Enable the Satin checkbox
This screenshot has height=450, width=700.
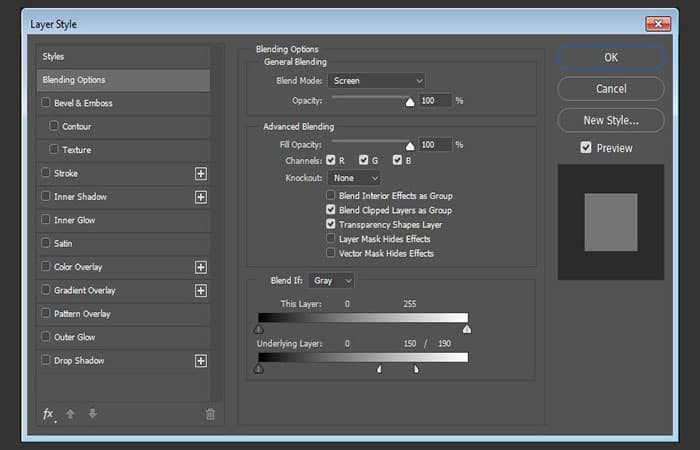[46, 242]
